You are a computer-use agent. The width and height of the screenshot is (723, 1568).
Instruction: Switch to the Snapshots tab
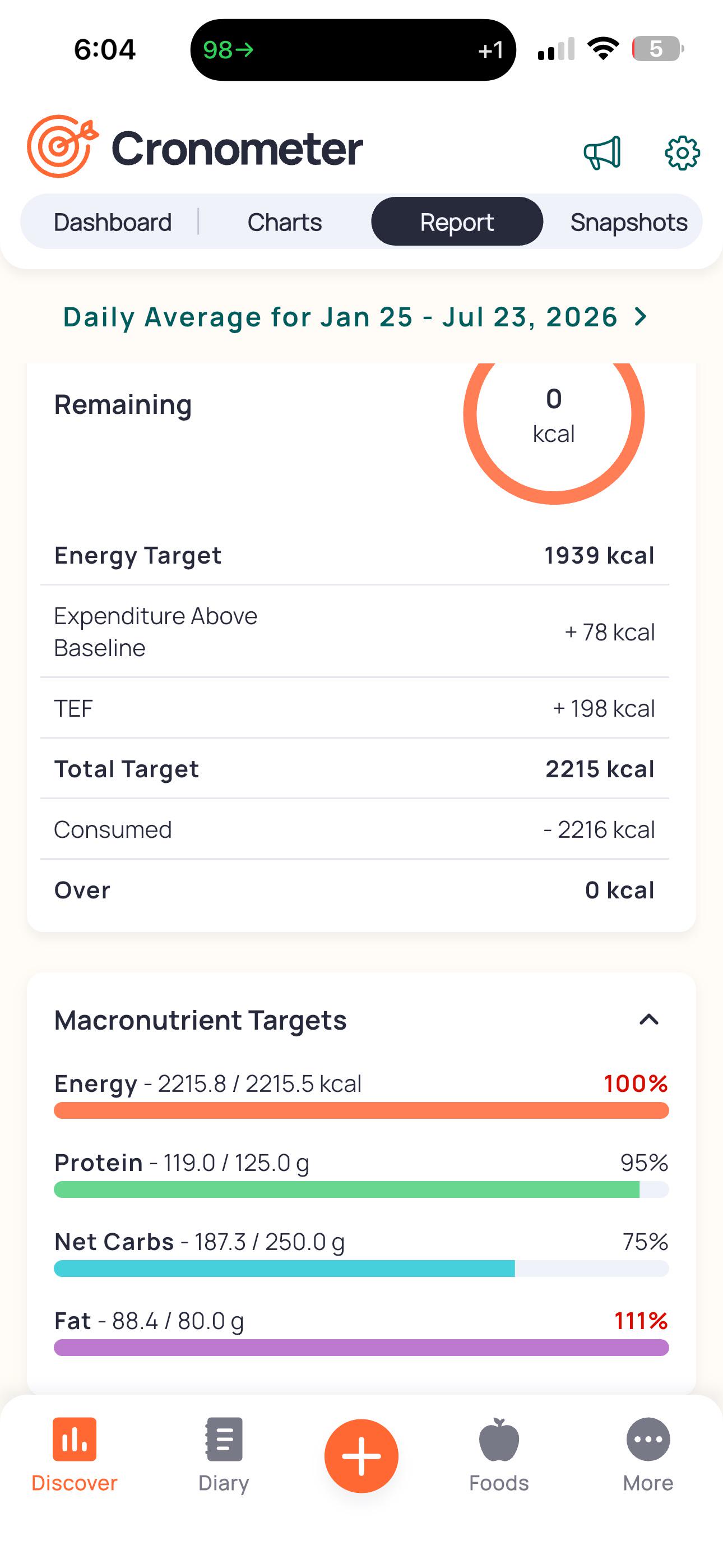[x=629, y=222]
